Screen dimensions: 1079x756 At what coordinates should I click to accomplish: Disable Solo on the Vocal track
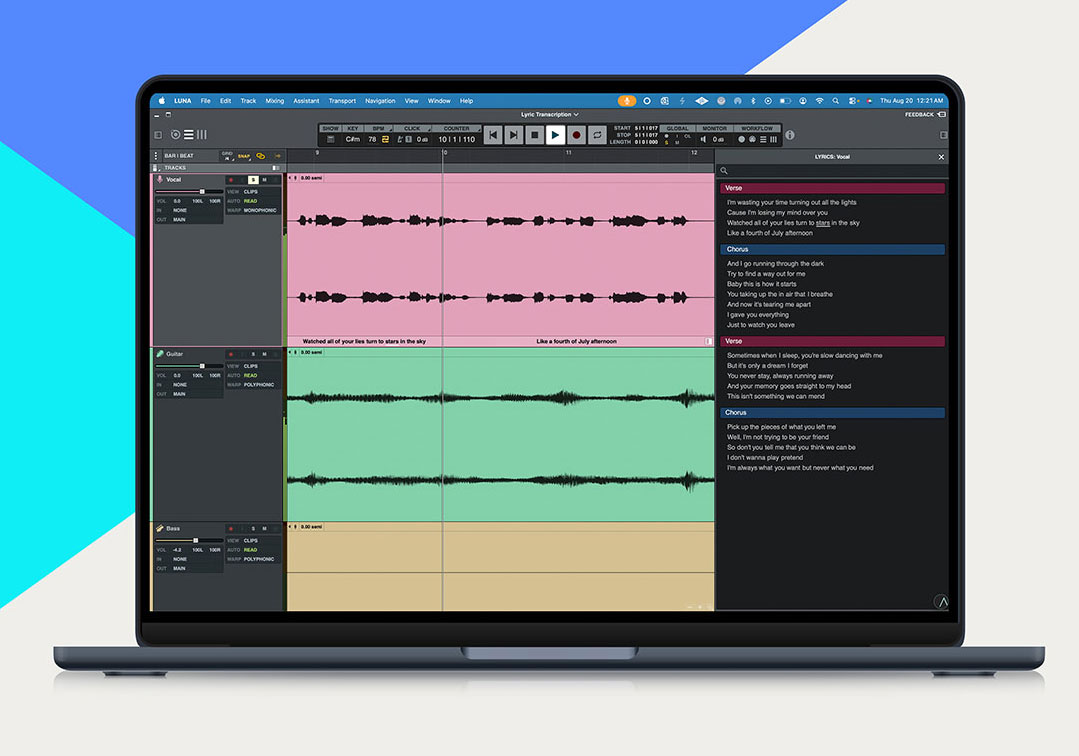pyautogui.click(x=253, y=180)
